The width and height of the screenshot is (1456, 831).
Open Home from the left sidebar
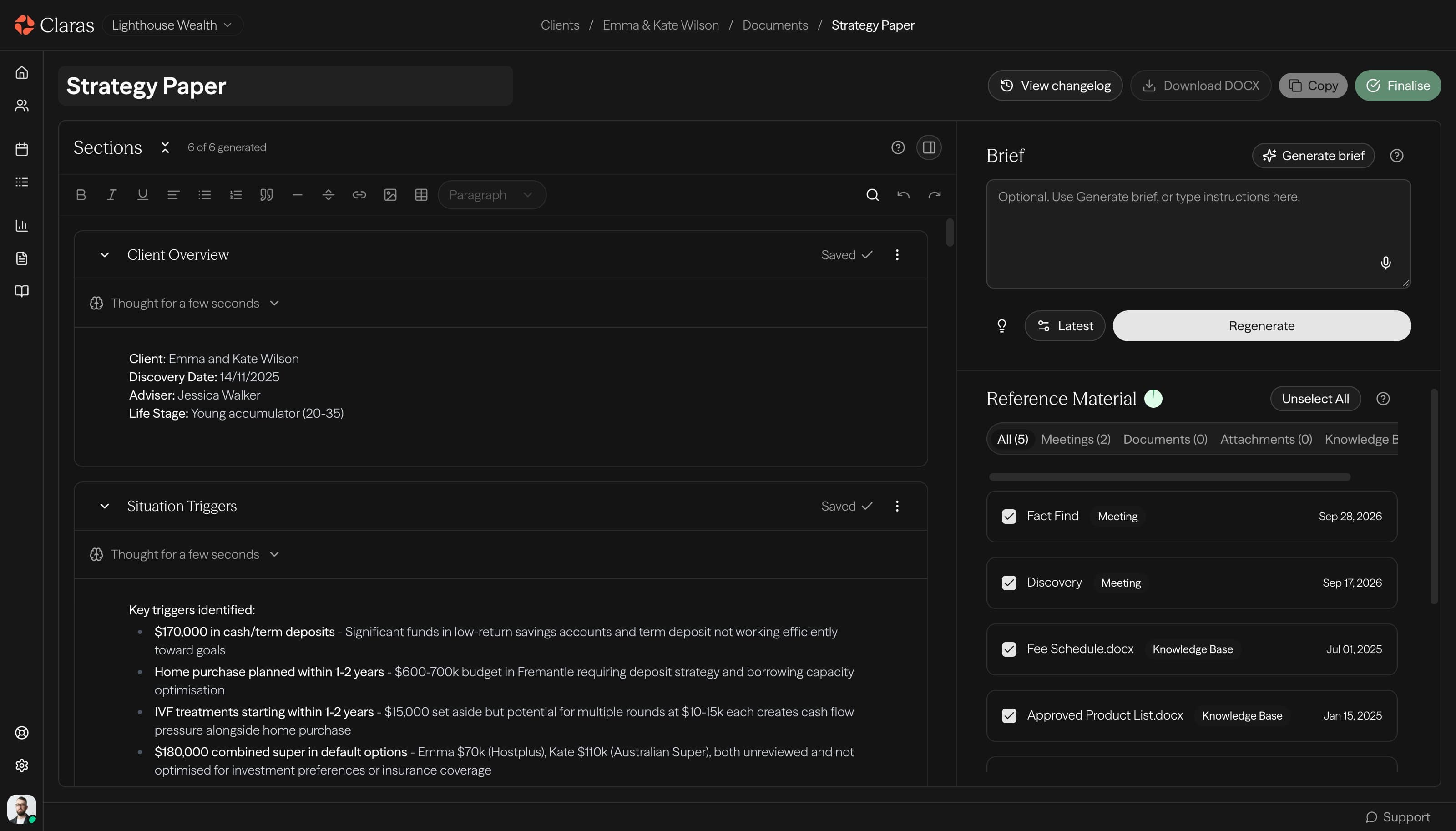[22, 73]
